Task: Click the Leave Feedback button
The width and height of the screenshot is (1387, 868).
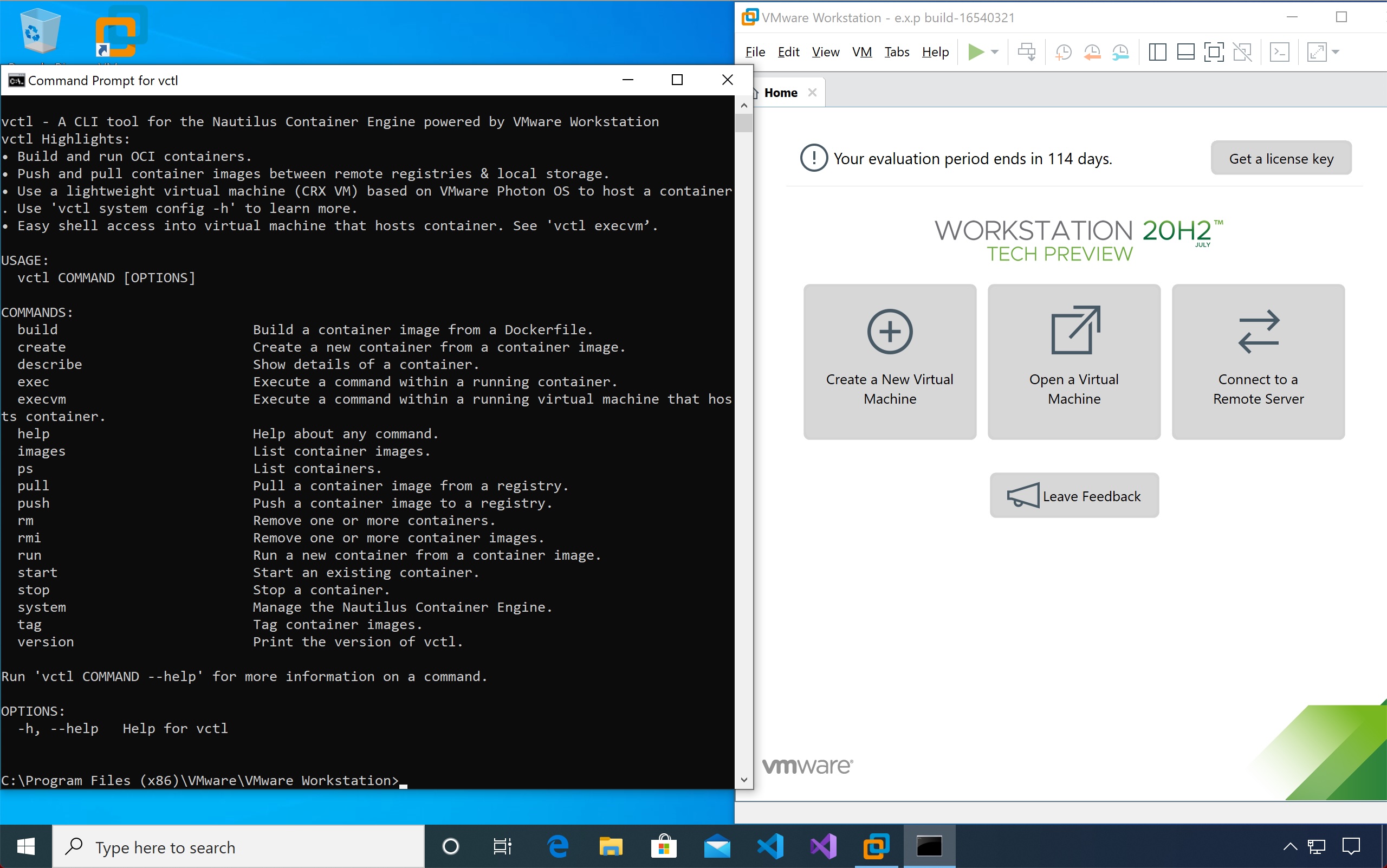Action: coord(1074,495)
